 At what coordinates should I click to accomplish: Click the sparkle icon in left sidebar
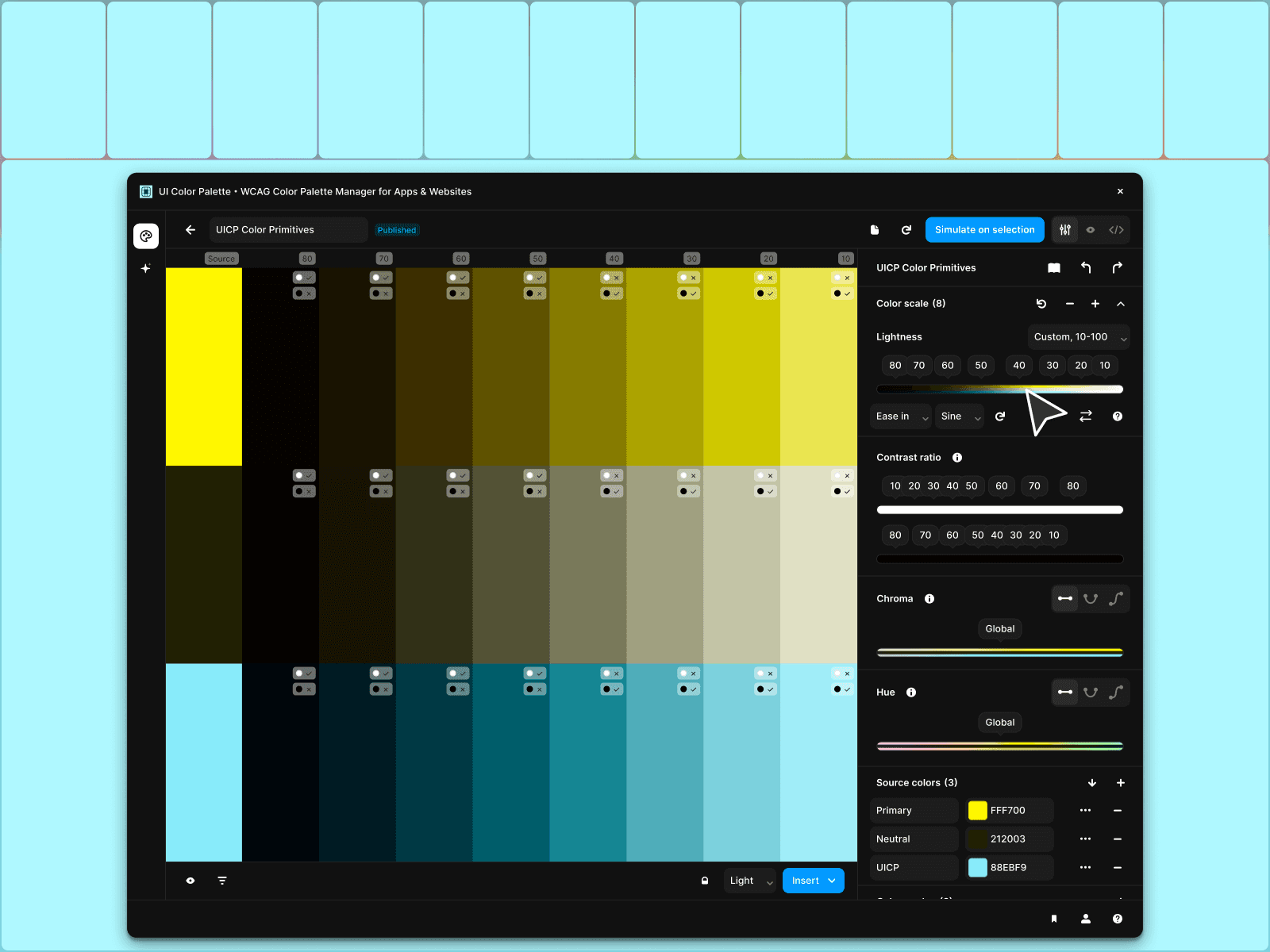[x=146, y=268]
